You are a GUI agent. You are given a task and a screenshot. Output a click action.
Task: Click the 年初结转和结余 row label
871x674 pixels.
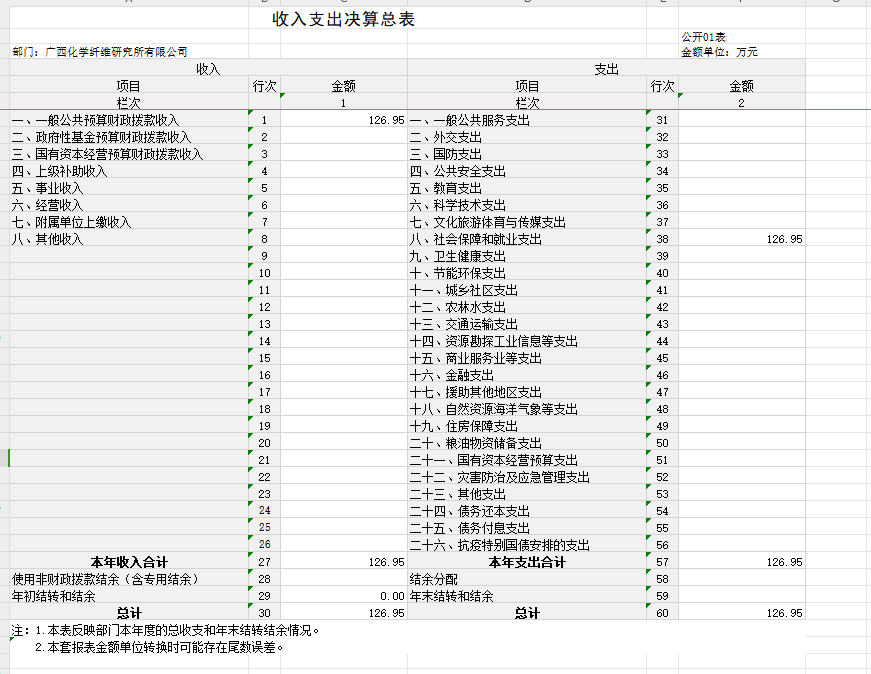[x=55, y=595]
